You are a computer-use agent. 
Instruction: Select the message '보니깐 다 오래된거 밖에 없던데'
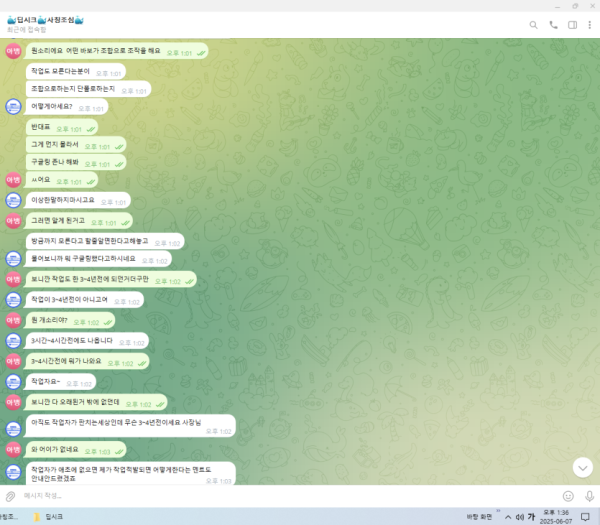tap(96, 402)
